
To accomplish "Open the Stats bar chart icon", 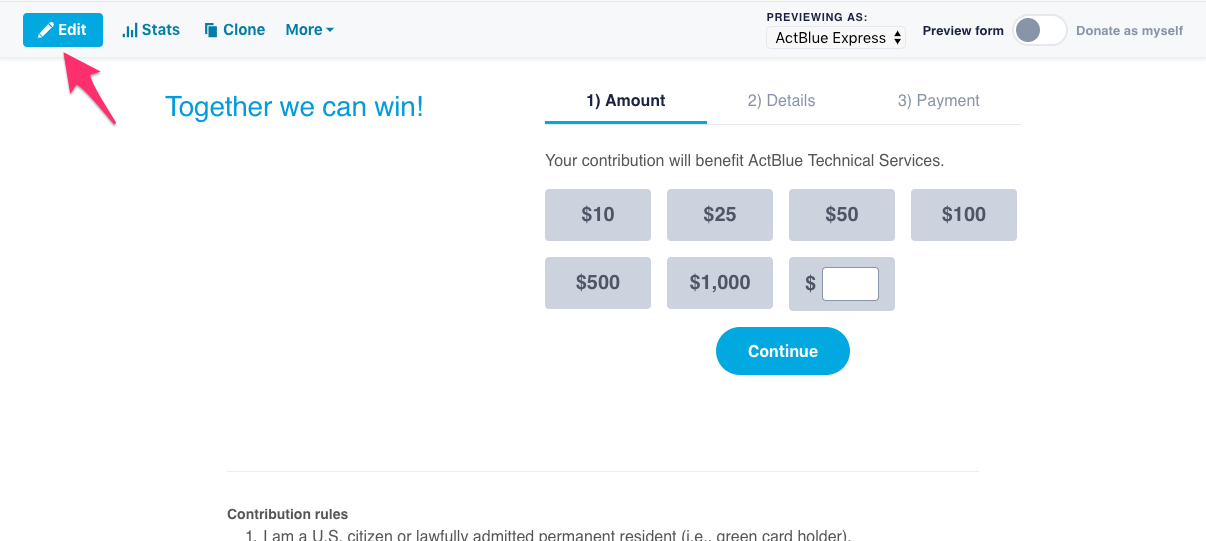I will (x=130, y=30).
